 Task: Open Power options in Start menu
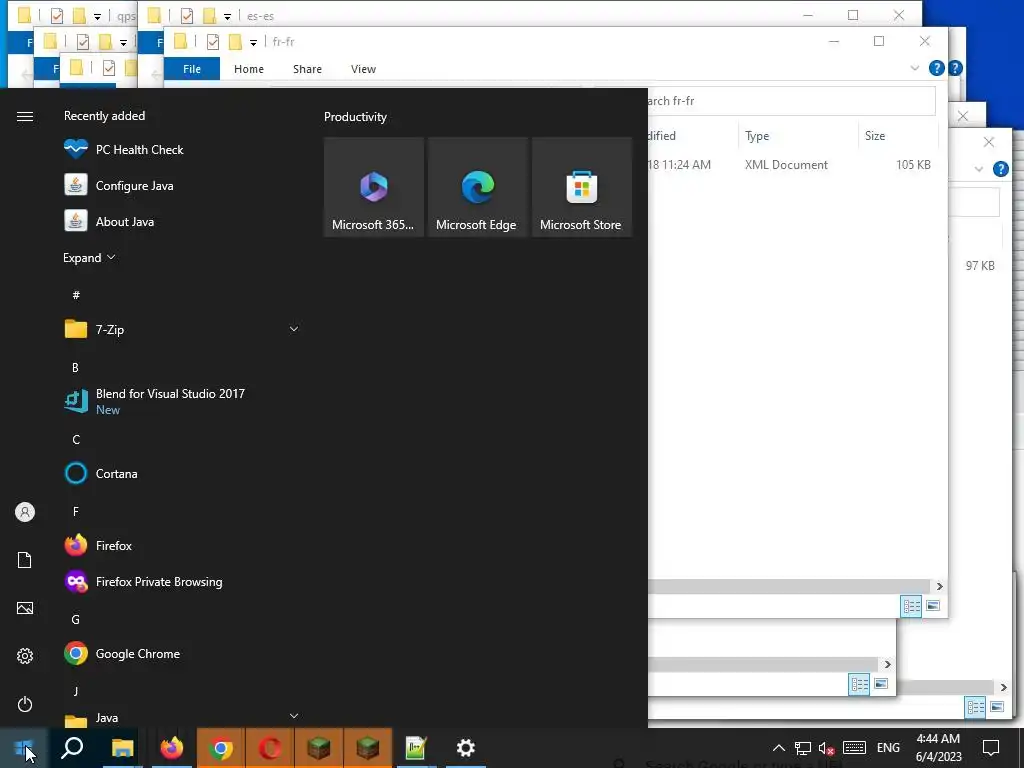[x=25, y=704]
